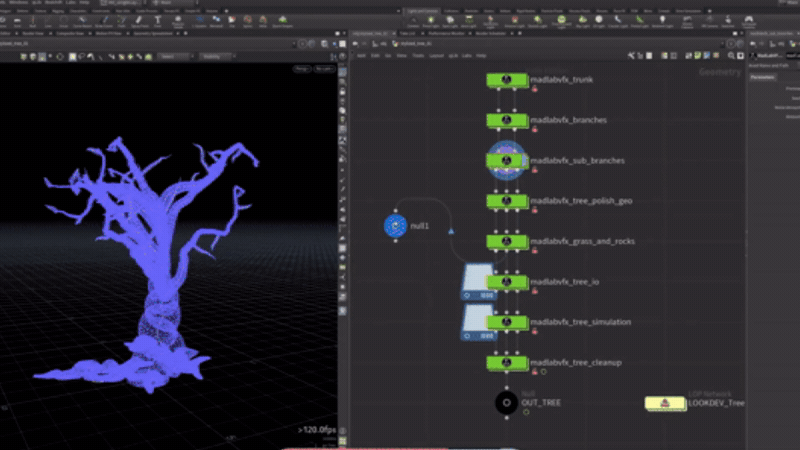800x450 pixels.
Task: Select the Line shelf tool
Action: pos(48,22)
